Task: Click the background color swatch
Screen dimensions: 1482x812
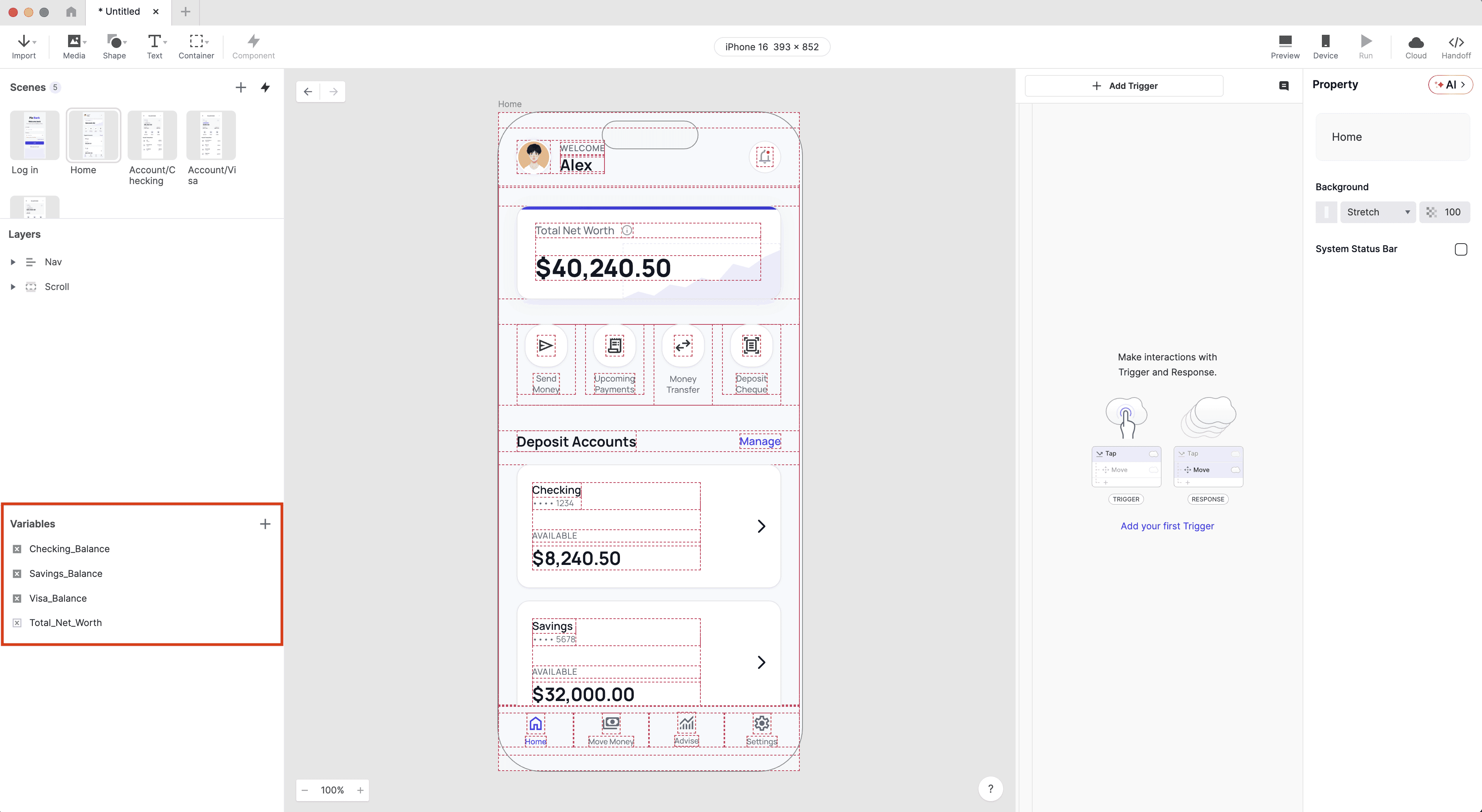Action: click(1326, 212)
